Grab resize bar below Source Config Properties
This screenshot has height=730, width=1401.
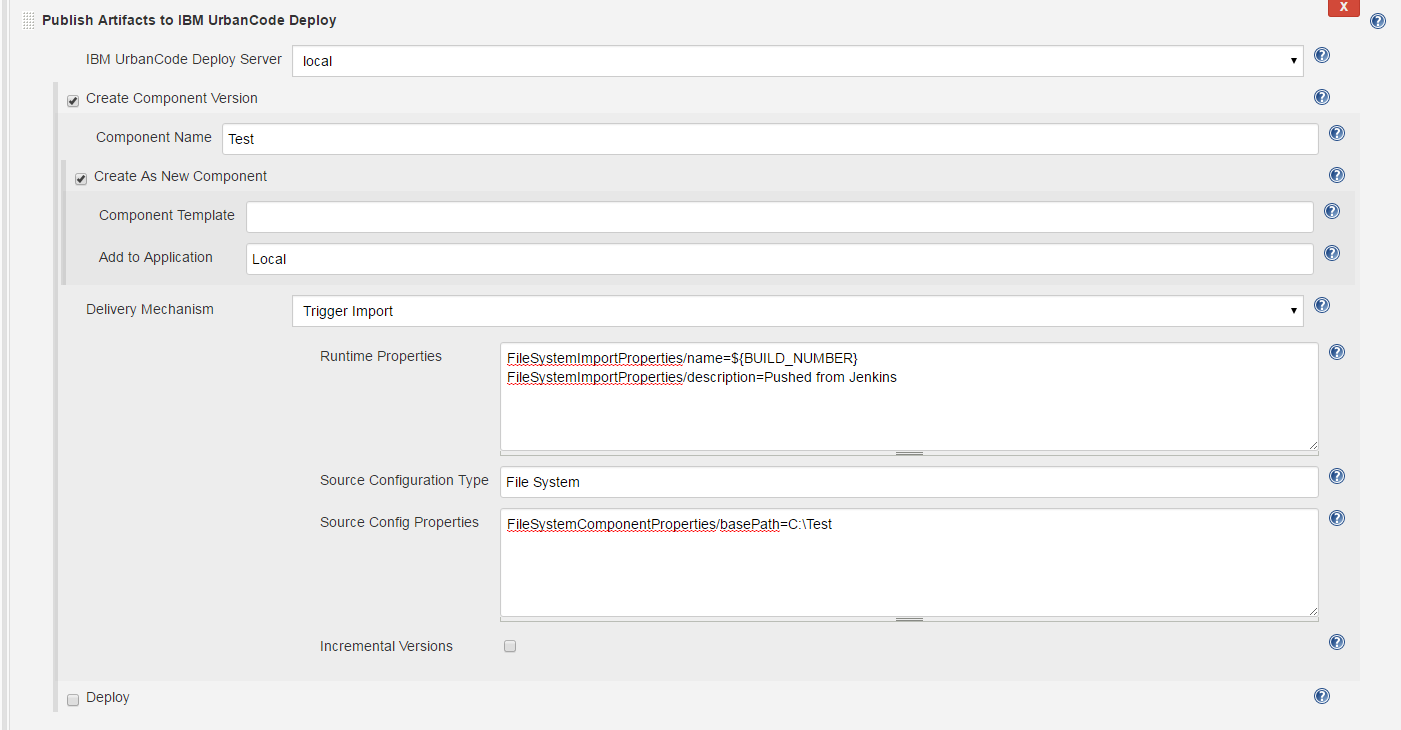point(908,620)
